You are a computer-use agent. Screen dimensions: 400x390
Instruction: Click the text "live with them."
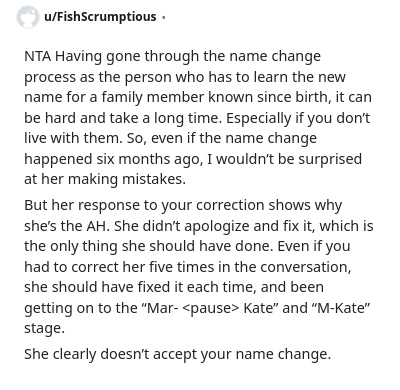73,138
